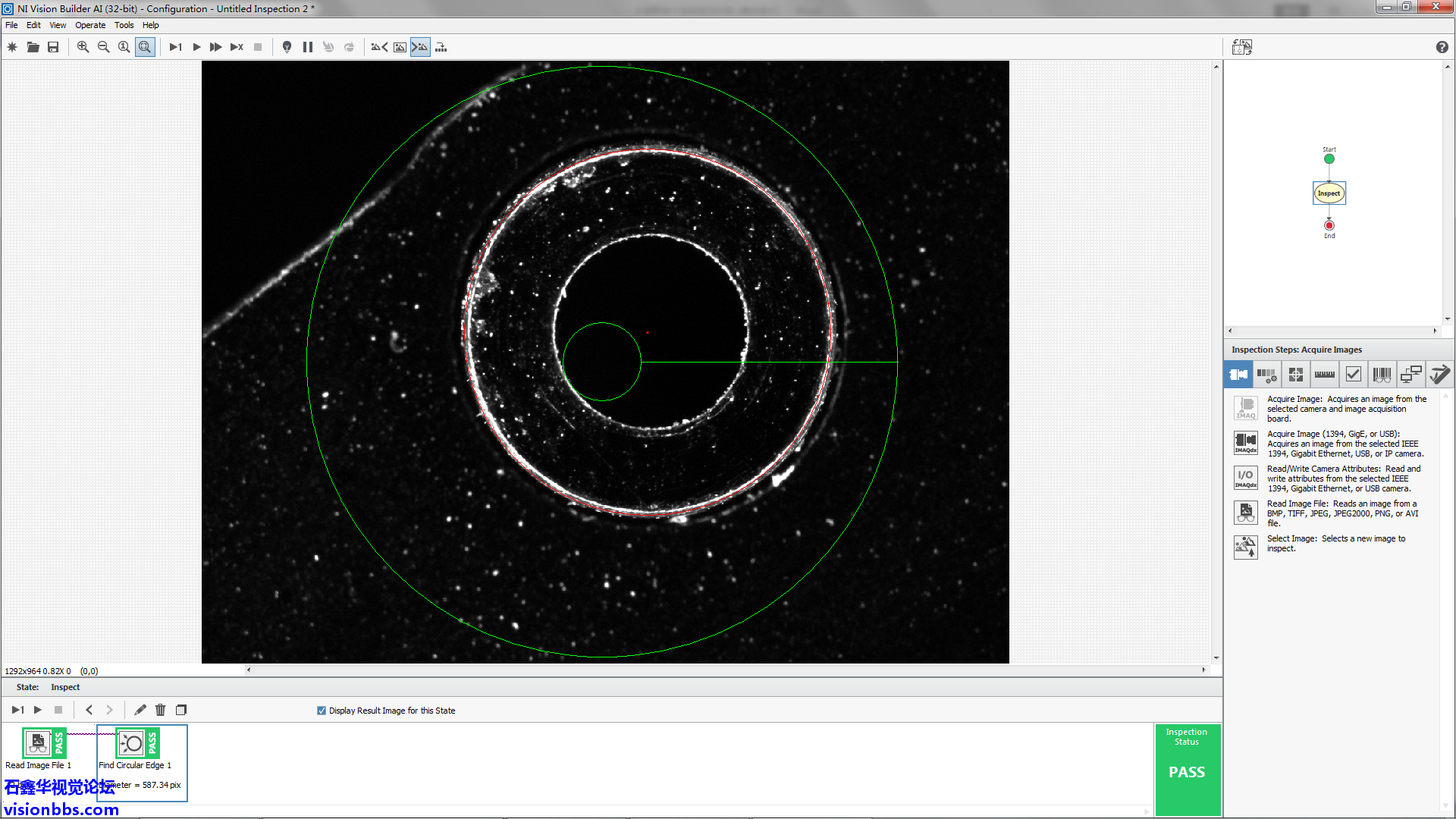Run inspection with main toolbar play button

tap(196, 47)
